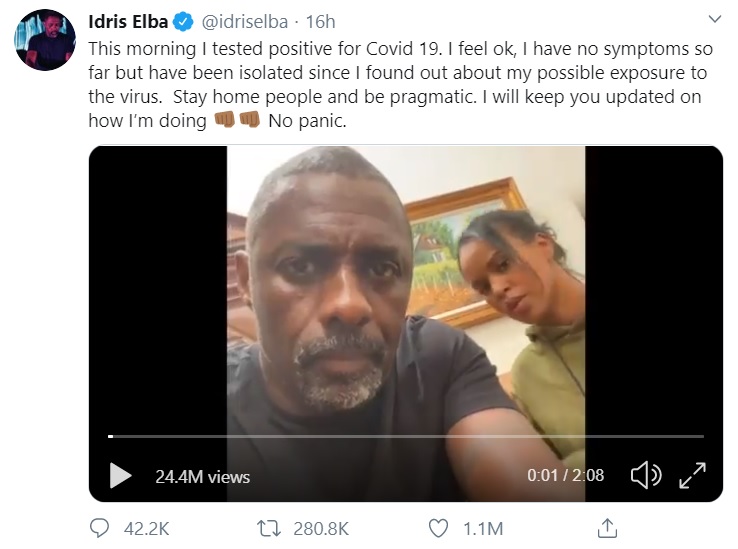The height and width of the screenshot is (549, 738).
Task: Expand the video to fullscreen
Action: [692, 475]
